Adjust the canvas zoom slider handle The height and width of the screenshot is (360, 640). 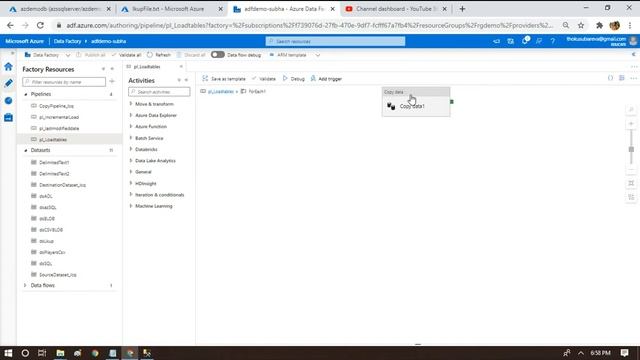[x=631, y=150]
